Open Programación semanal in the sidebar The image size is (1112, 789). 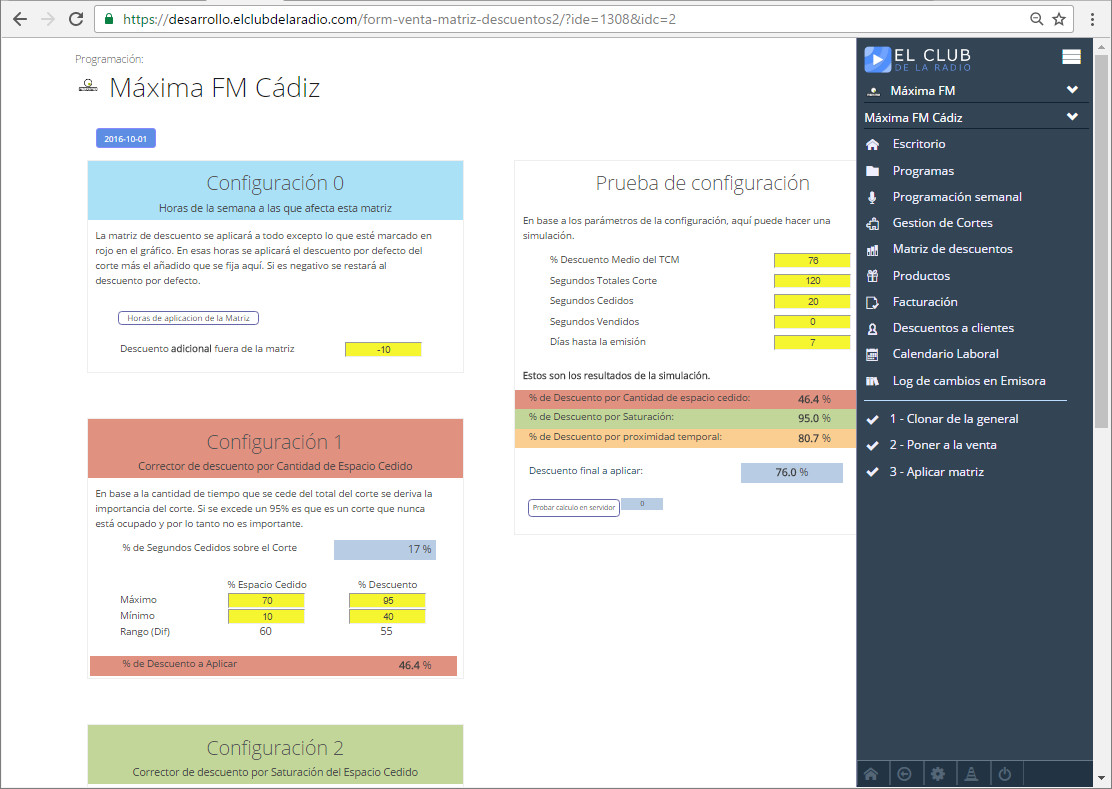click(x=957, y=197)
